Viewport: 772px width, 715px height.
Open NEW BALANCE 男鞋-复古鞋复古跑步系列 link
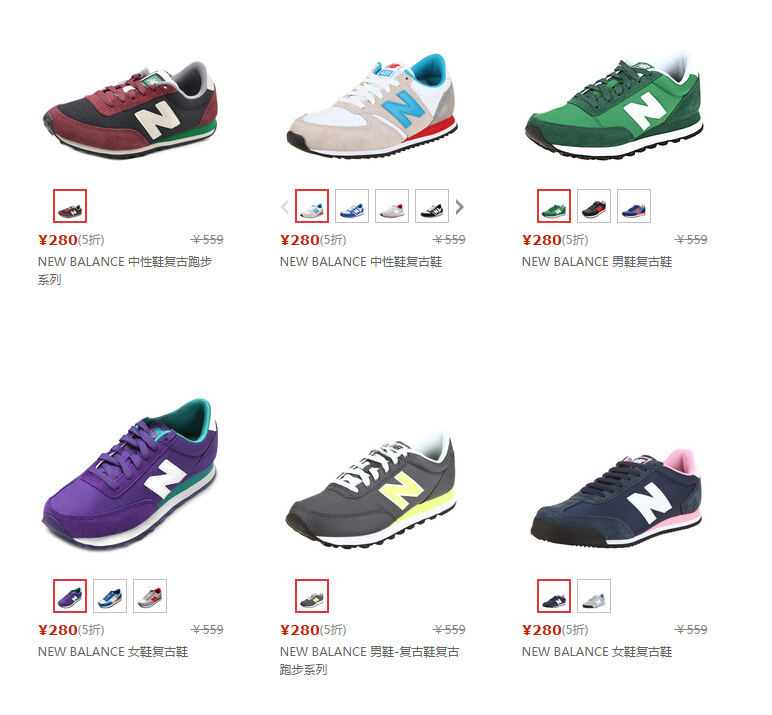[369, 660]
